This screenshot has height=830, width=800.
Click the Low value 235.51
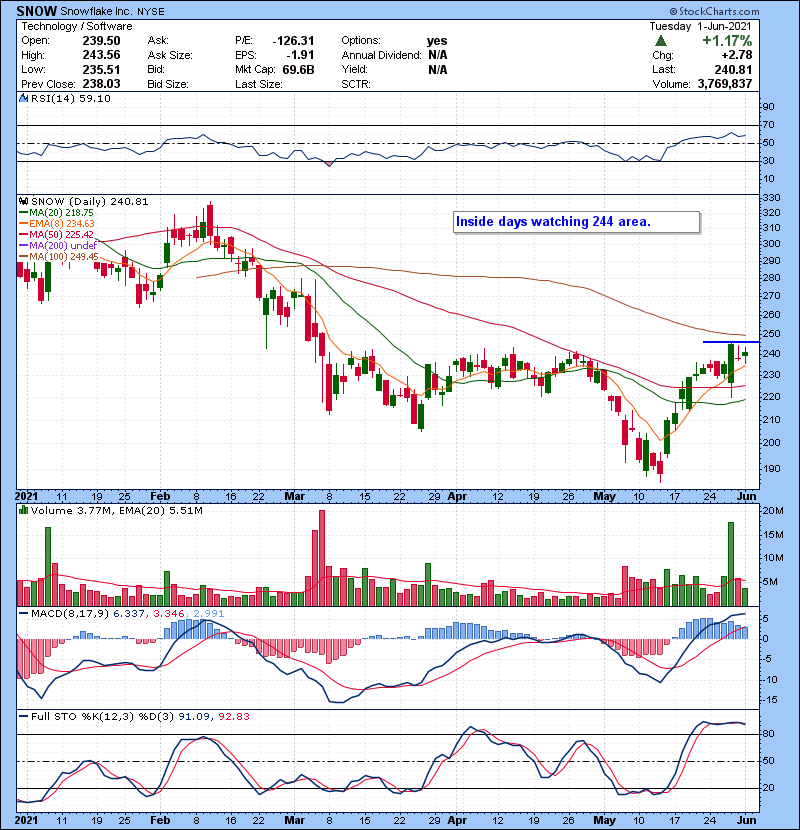(x=101, y=69)
